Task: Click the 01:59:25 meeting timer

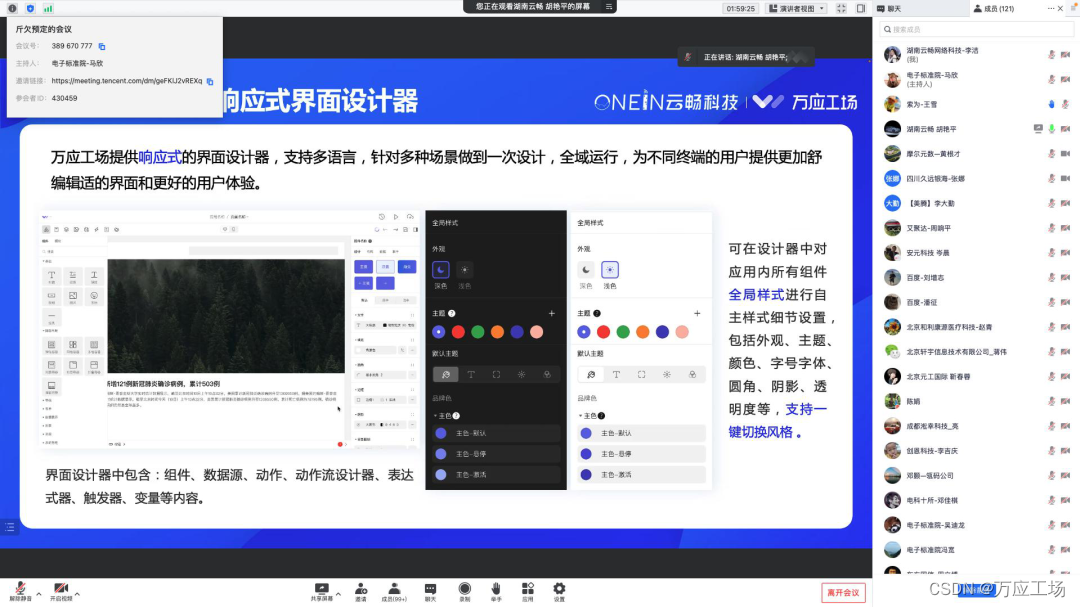Action: pyautogui.click(x=740, y=8)
